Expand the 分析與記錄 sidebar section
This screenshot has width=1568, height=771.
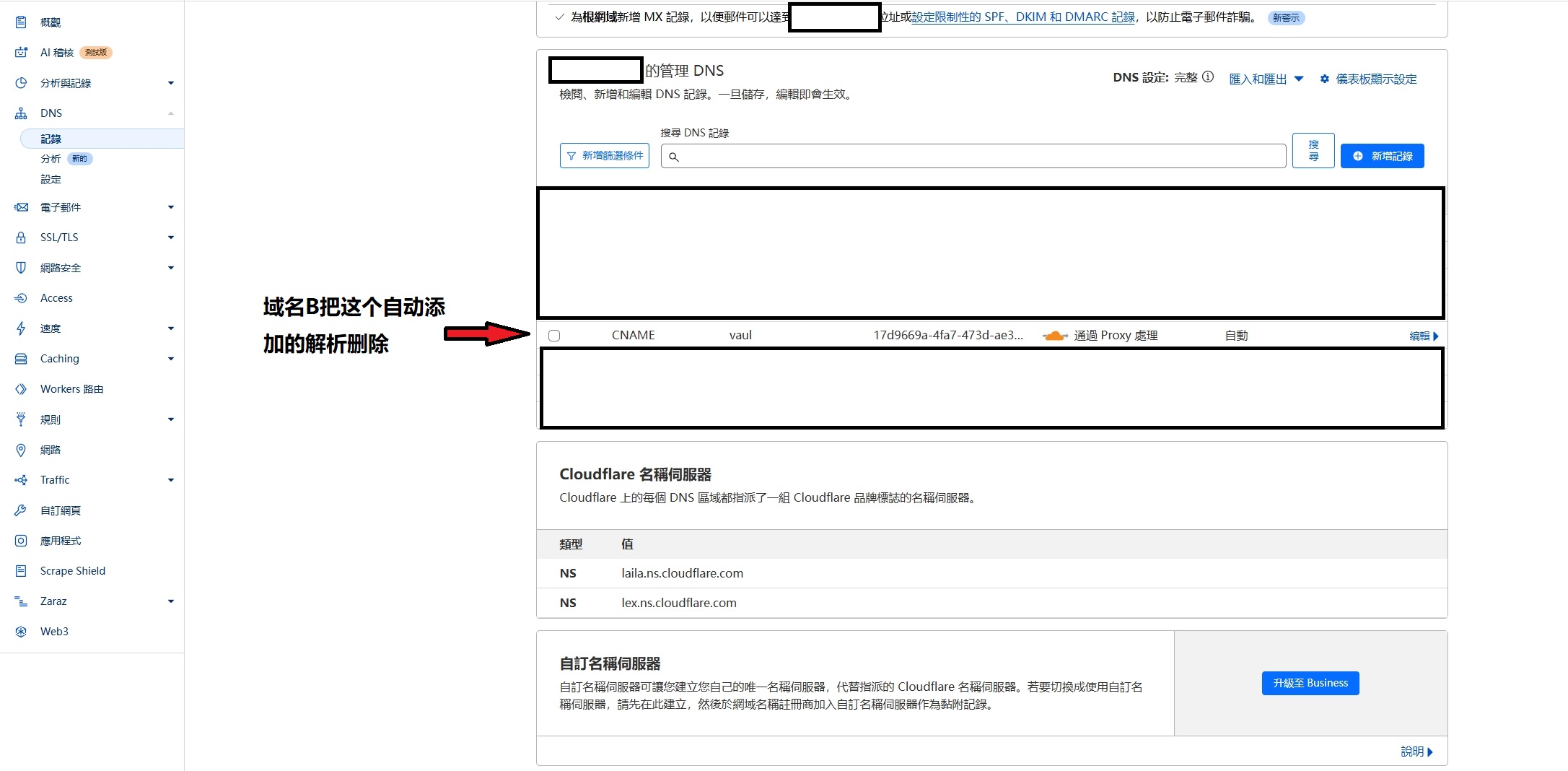click(x=171, y=83)
